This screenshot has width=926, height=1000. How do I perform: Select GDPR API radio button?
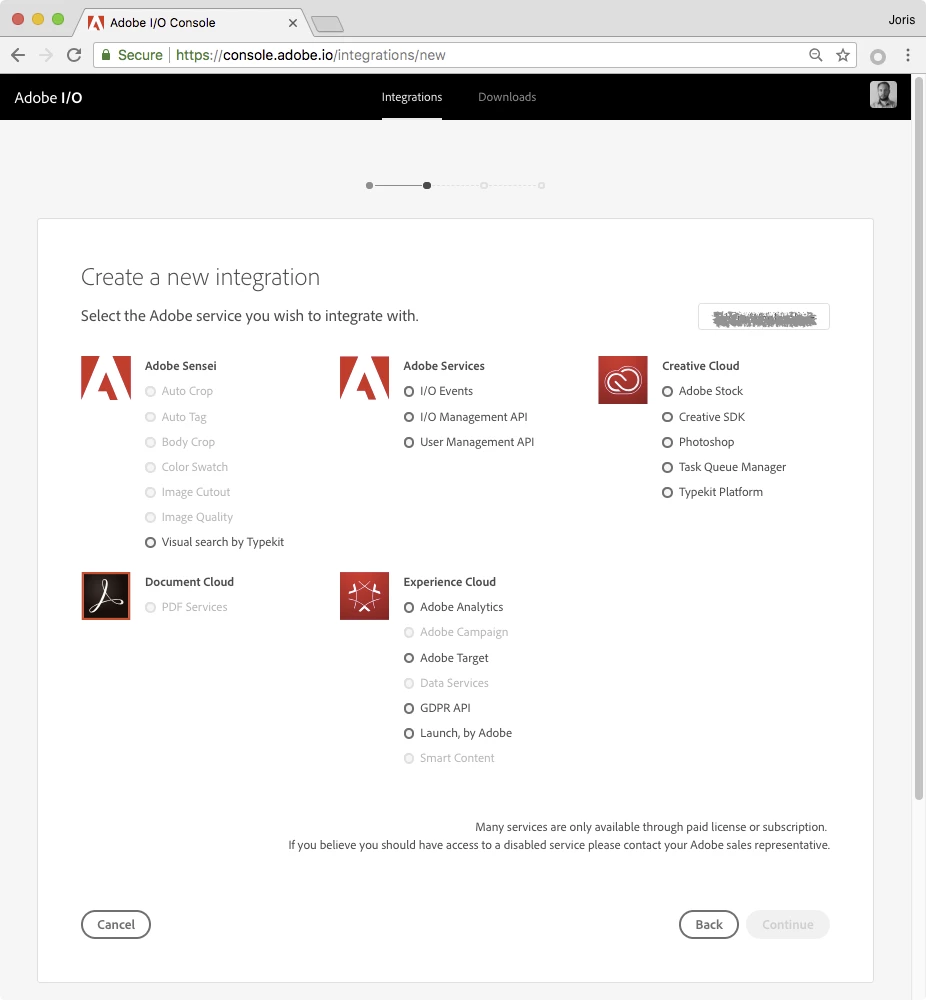point(409,708)
